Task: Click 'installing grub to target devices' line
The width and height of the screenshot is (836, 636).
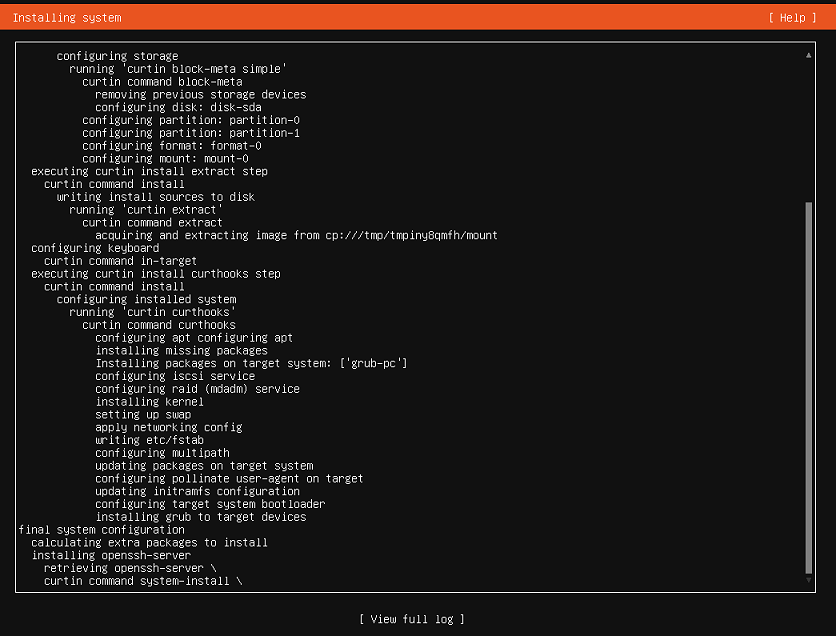Action: pos(200,517)
